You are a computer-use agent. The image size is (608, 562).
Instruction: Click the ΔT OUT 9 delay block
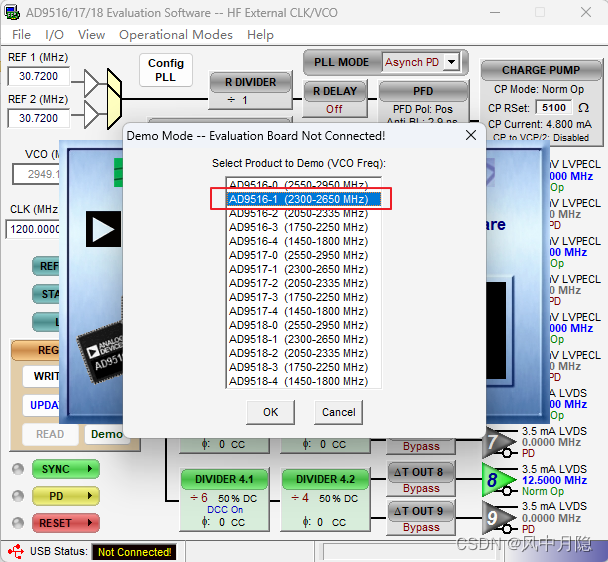(x=421, y=519)
